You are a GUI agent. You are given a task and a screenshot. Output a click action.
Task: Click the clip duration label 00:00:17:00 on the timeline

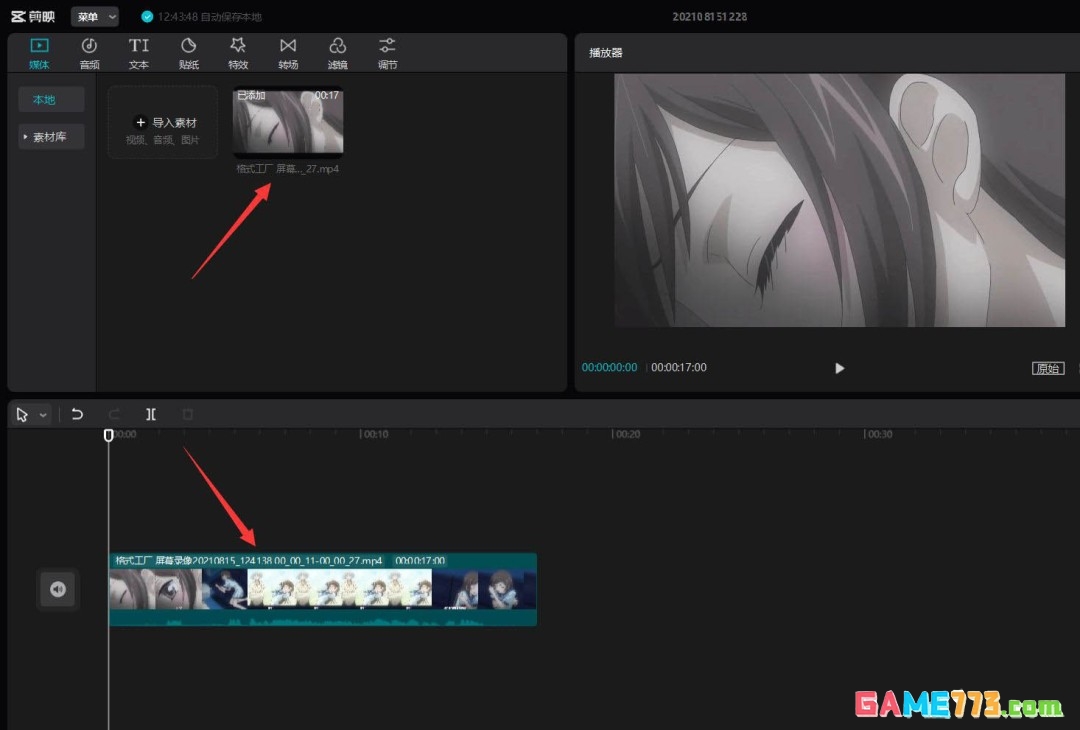click(x=420, y=561)
